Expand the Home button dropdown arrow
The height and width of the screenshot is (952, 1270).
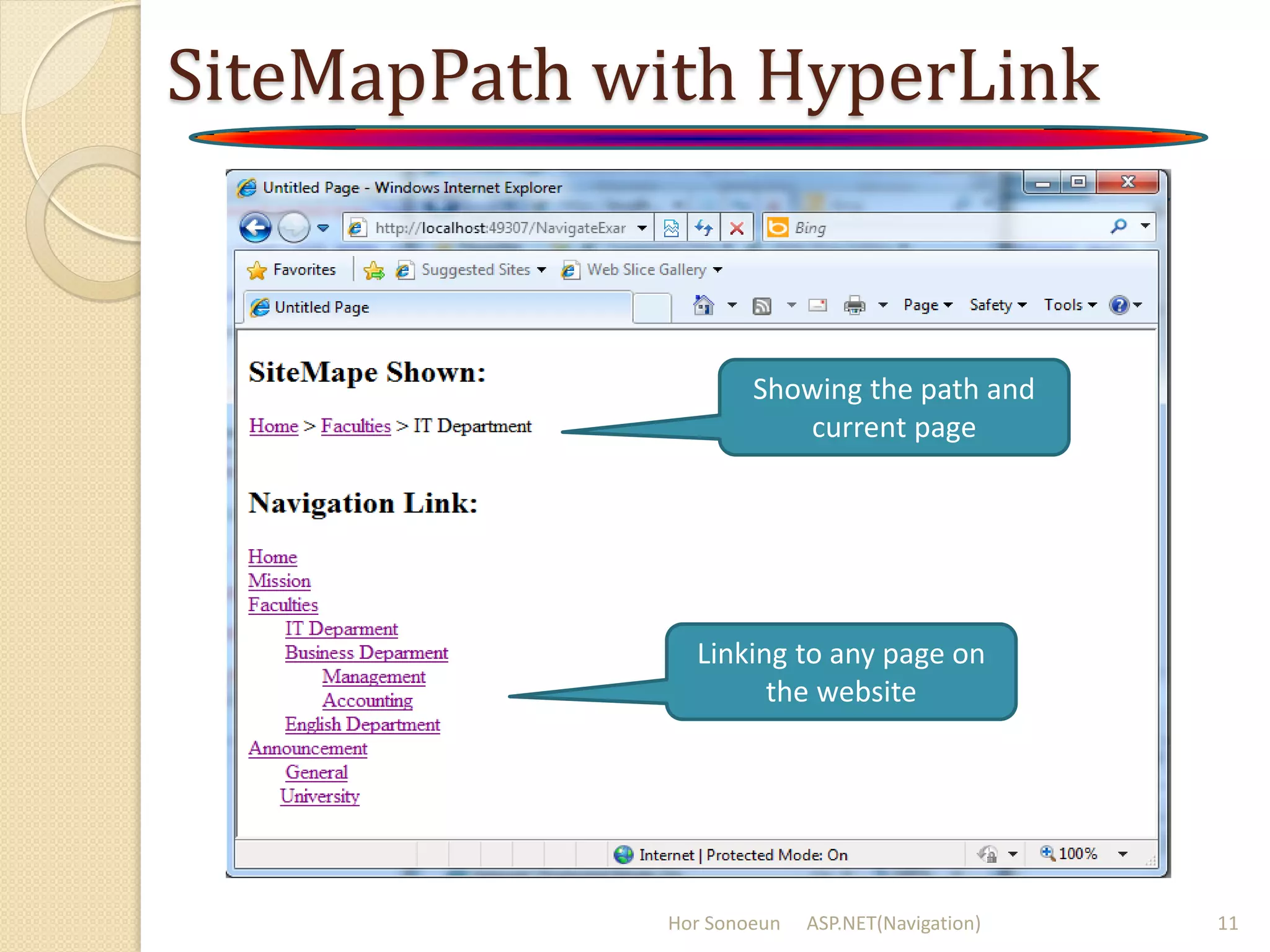click(x=732, y=305)
